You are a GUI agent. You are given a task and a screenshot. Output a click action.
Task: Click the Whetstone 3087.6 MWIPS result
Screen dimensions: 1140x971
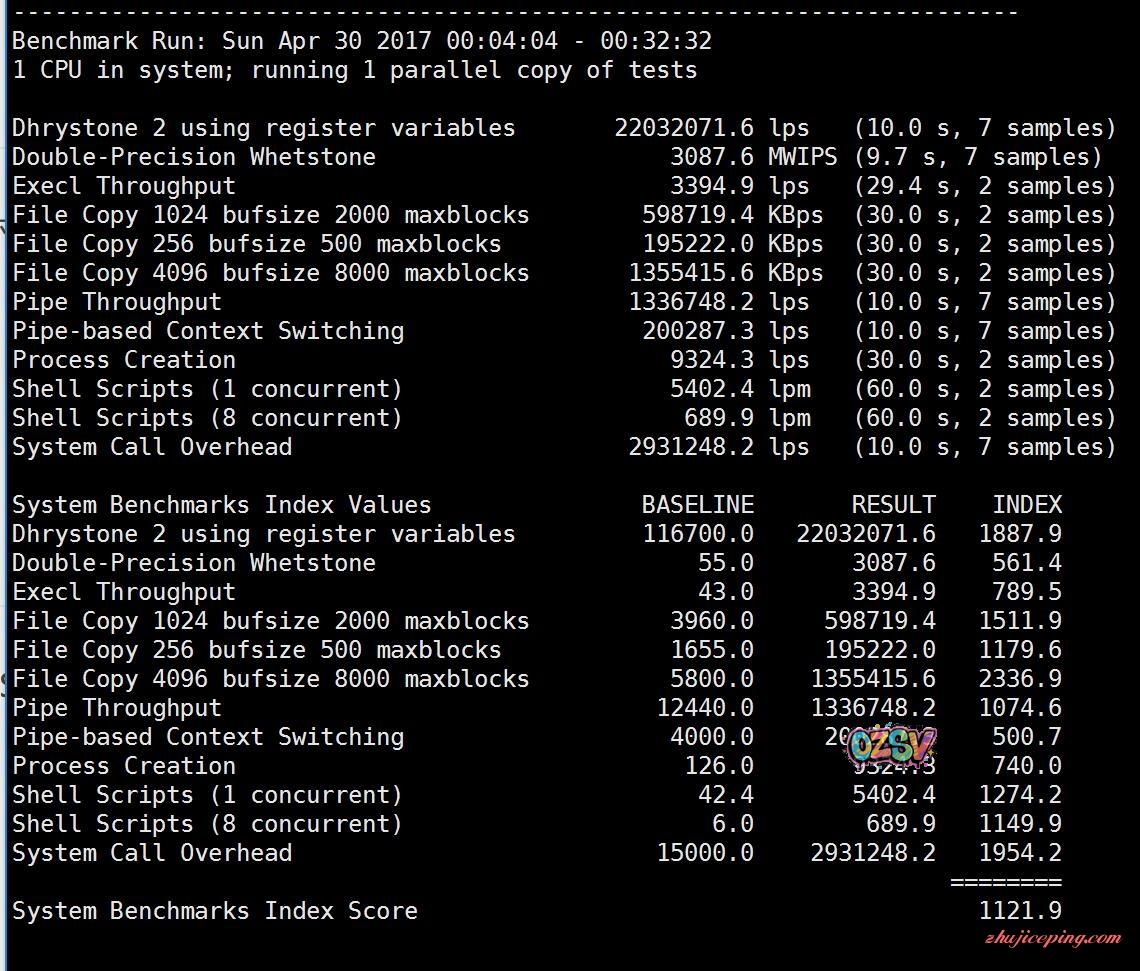click(739, 157)
